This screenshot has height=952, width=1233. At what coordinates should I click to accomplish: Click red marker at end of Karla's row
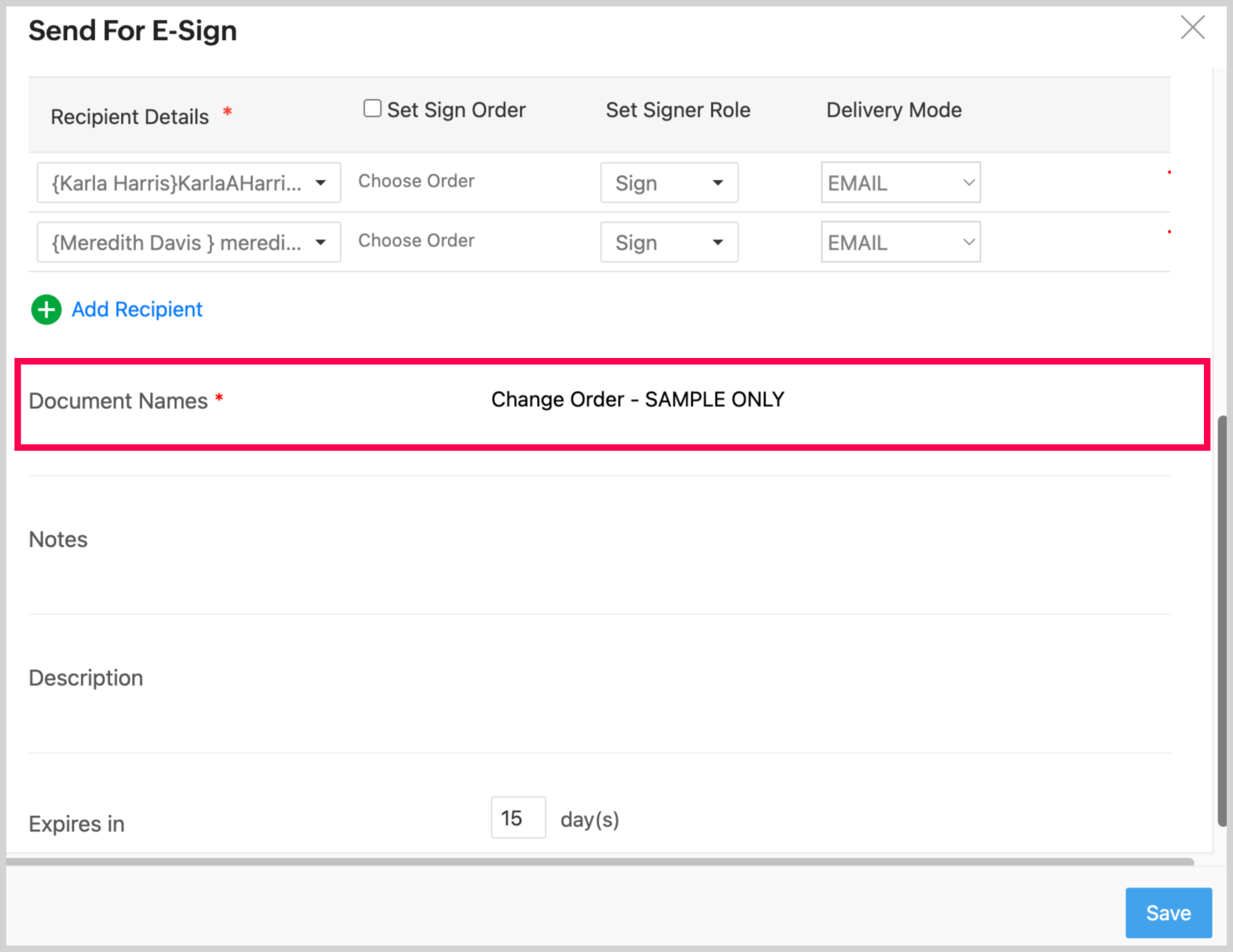(1169, 172)
